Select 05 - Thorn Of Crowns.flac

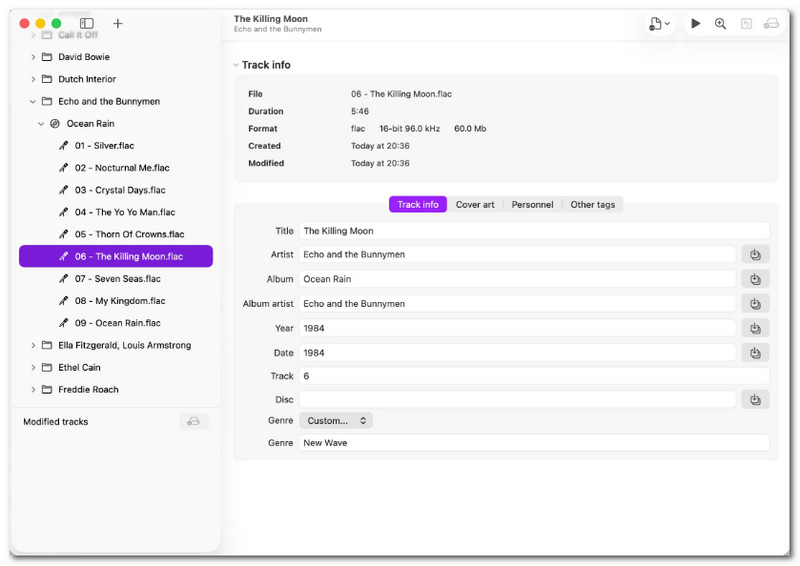coord(116,234)
